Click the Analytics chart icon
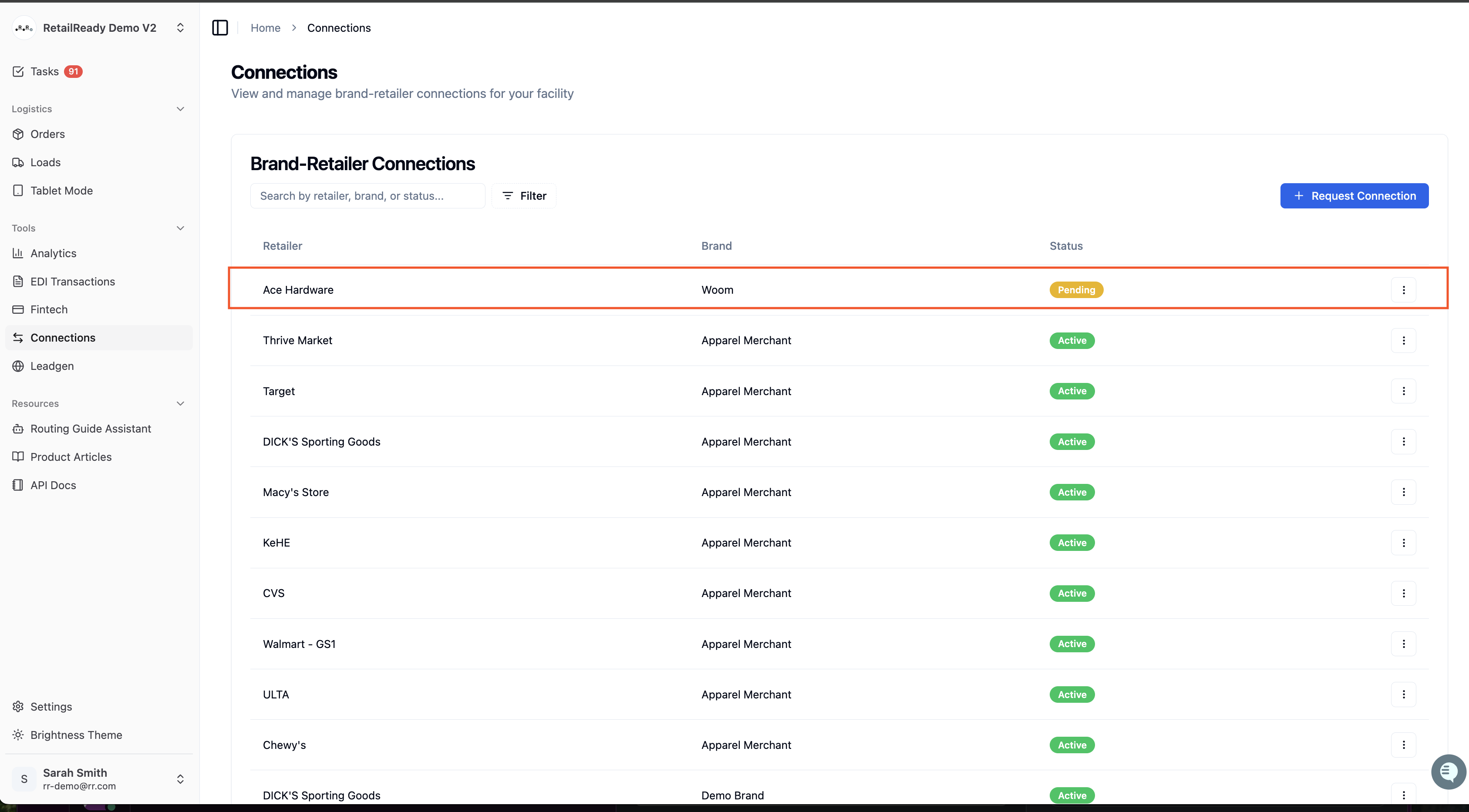Screen dimensions: 1469x812 pyautogui.click(x=18, y=253)
